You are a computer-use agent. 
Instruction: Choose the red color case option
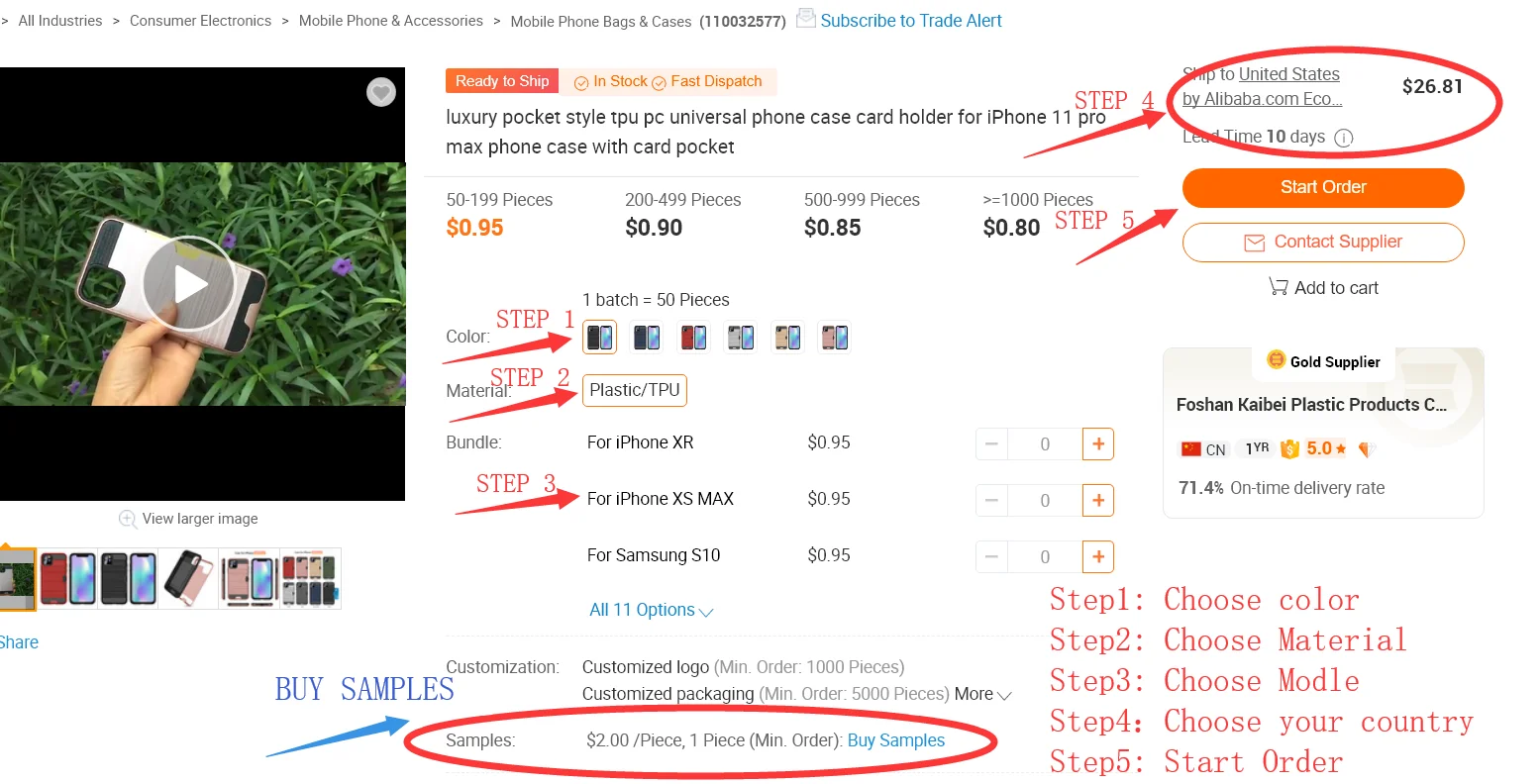pos(693,337)
